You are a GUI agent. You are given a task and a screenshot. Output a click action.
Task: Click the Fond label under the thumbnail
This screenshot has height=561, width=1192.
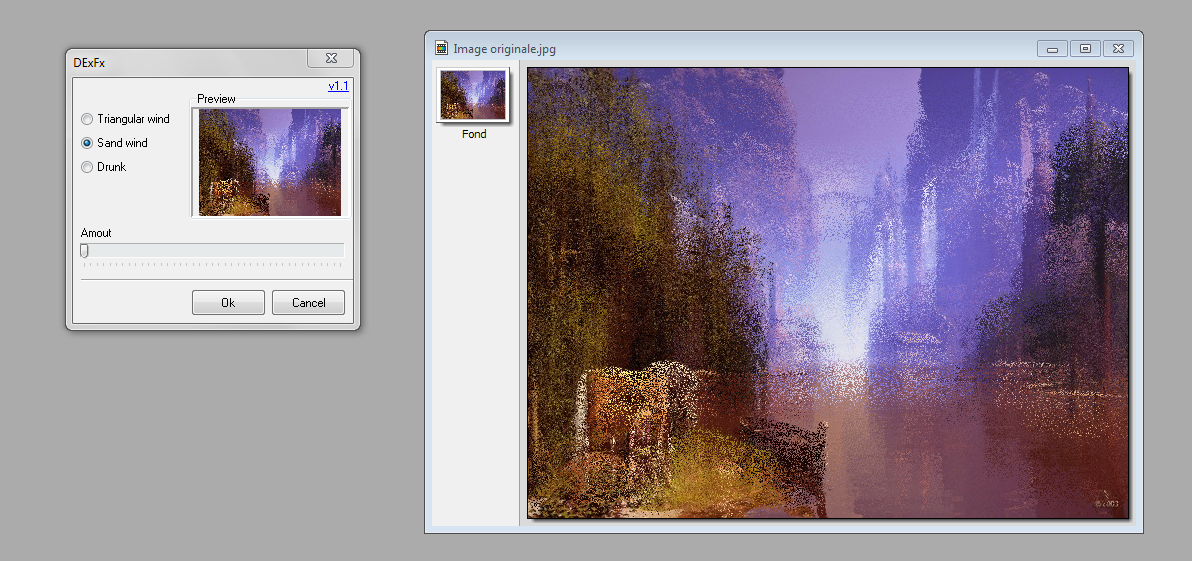(x=474, y=134)
